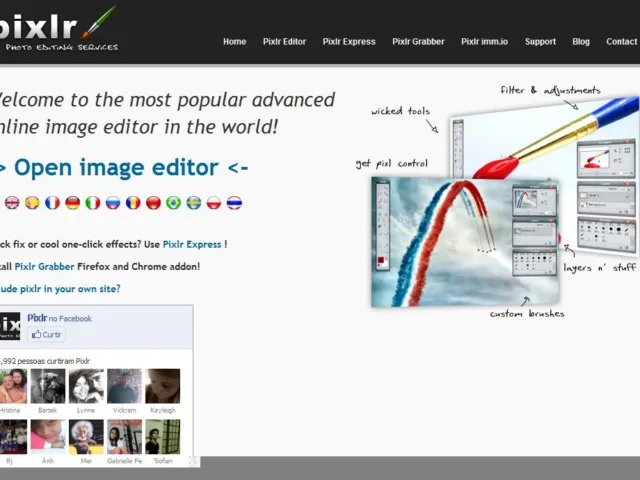
Task: Click the 'pessoas curtiram Pixlr' text
Action: click(53, 361)
